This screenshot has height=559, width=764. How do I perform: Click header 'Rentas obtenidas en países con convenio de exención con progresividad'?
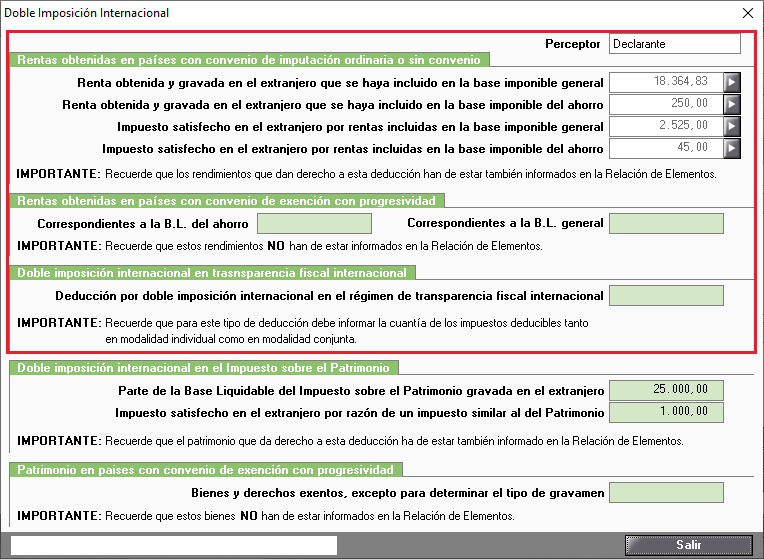tap(227, 201)
